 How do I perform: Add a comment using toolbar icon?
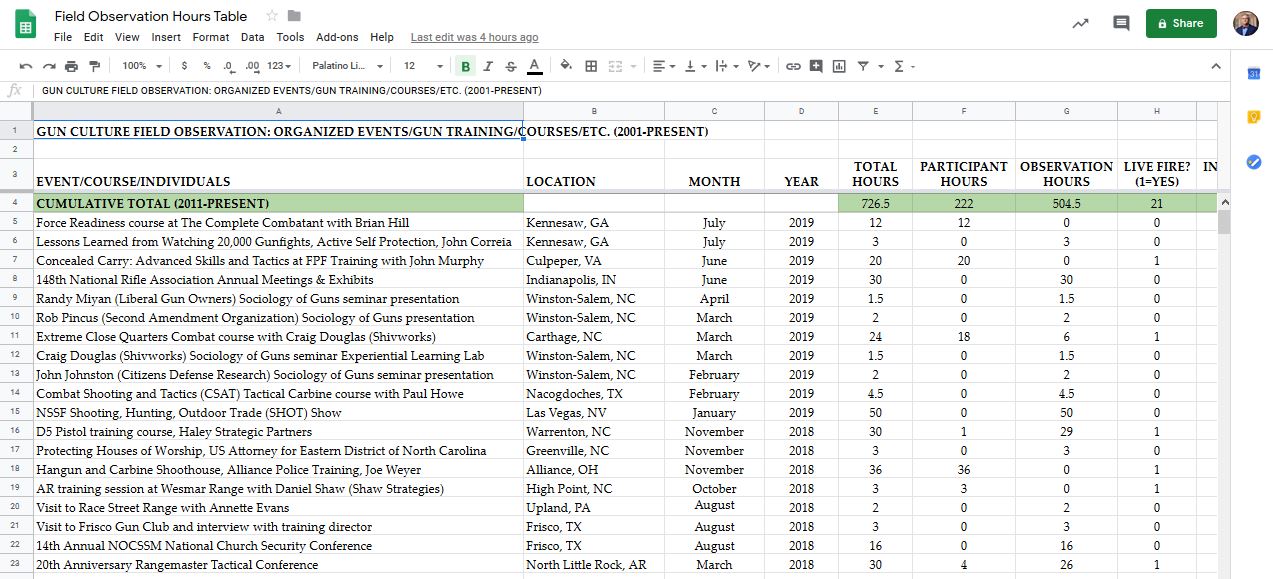pyautogui.click(x=816, y=66)
